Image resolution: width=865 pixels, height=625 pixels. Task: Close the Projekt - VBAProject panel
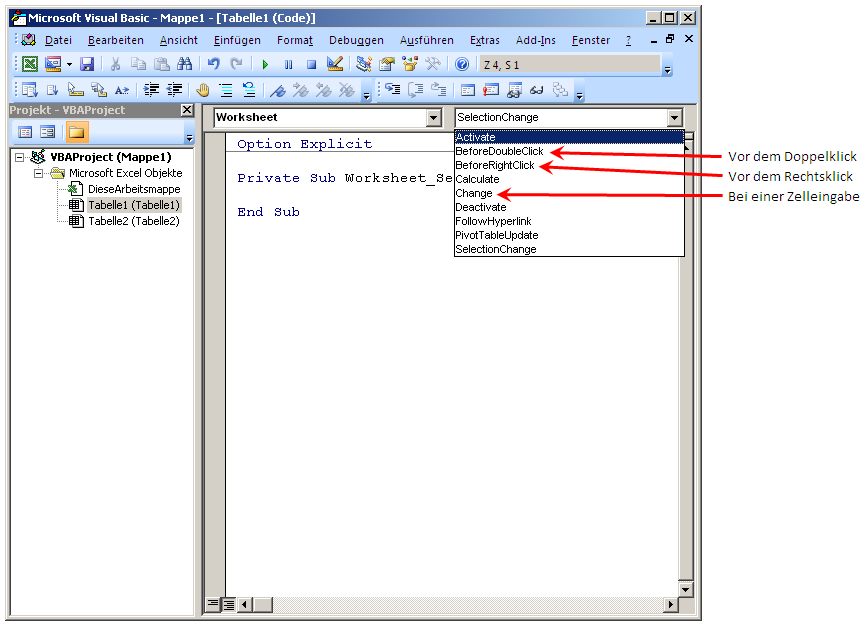[x=187, y=110]
